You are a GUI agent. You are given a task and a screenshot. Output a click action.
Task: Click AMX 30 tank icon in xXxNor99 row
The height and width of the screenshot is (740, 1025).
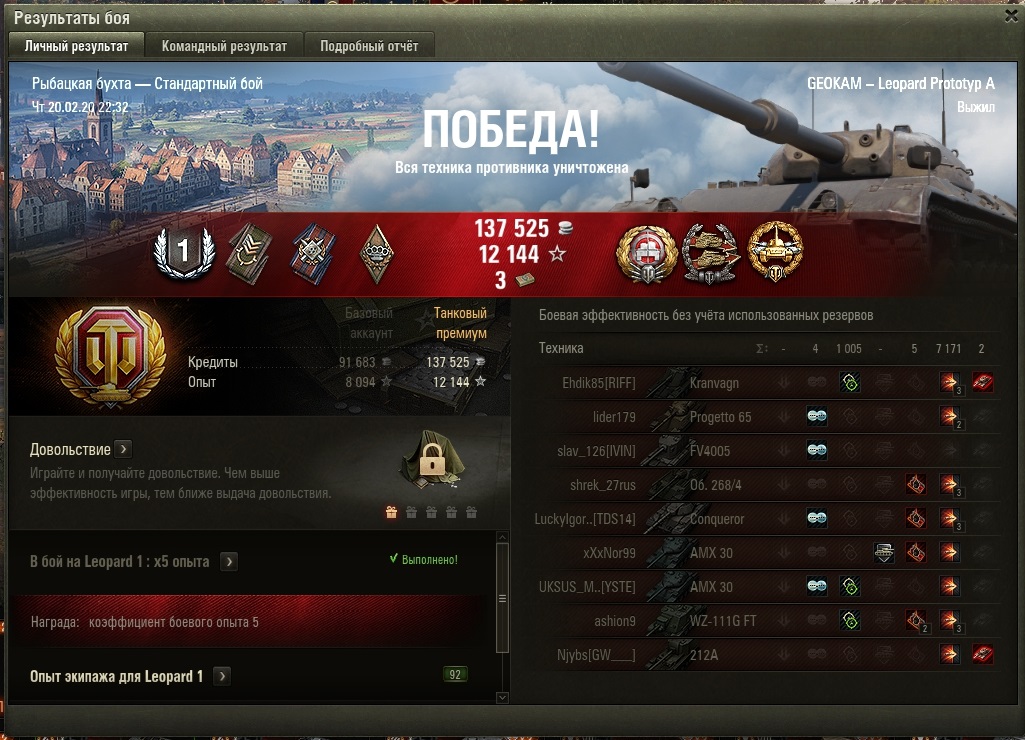[x=667, y=552]
